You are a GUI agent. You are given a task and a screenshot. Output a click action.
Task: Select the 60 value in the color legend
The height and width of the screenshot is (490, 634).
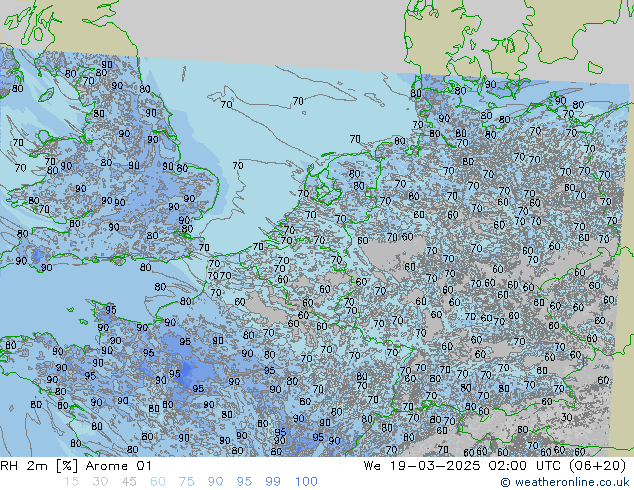click(158, 482)
